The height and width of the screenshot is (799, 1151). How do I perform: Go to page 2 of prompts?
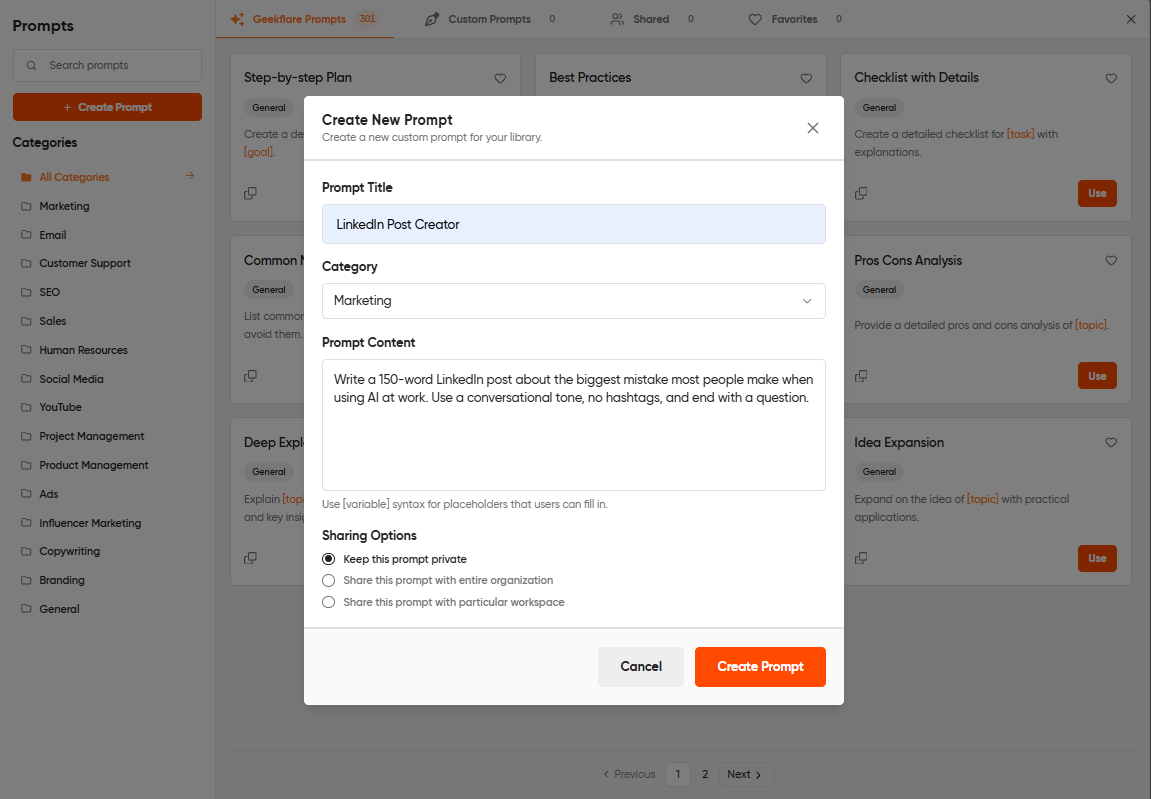705,773
